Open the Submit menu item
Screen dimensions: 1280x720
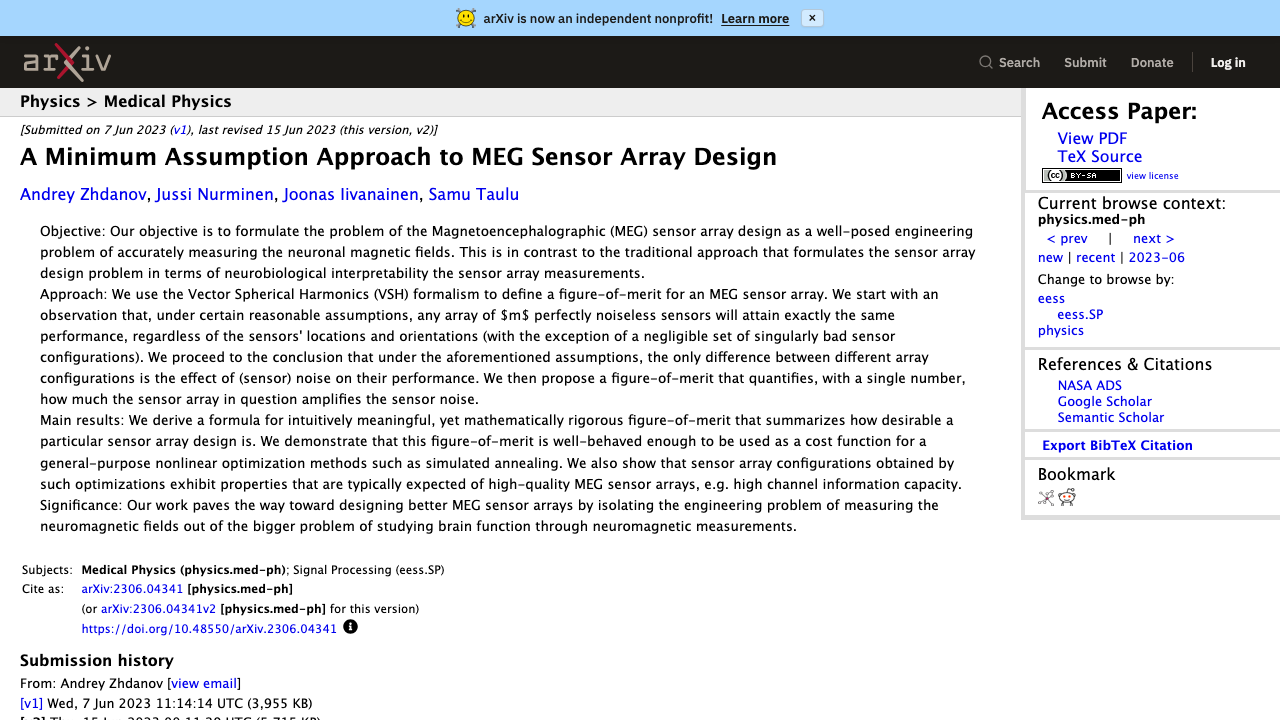click(1085, 62)
